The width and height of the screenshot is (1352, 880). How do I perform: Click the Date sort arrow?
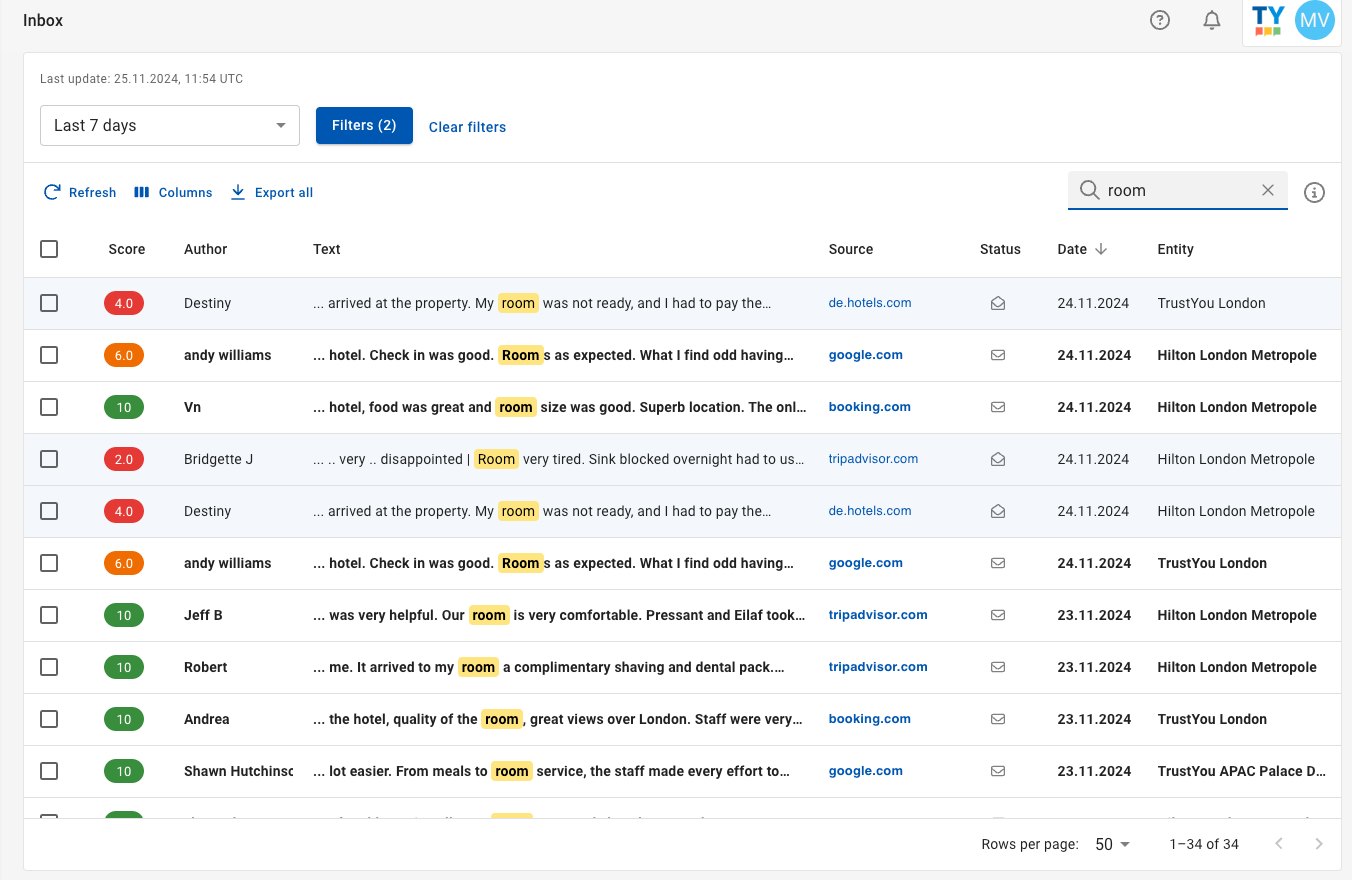(x=1101, y=249)
